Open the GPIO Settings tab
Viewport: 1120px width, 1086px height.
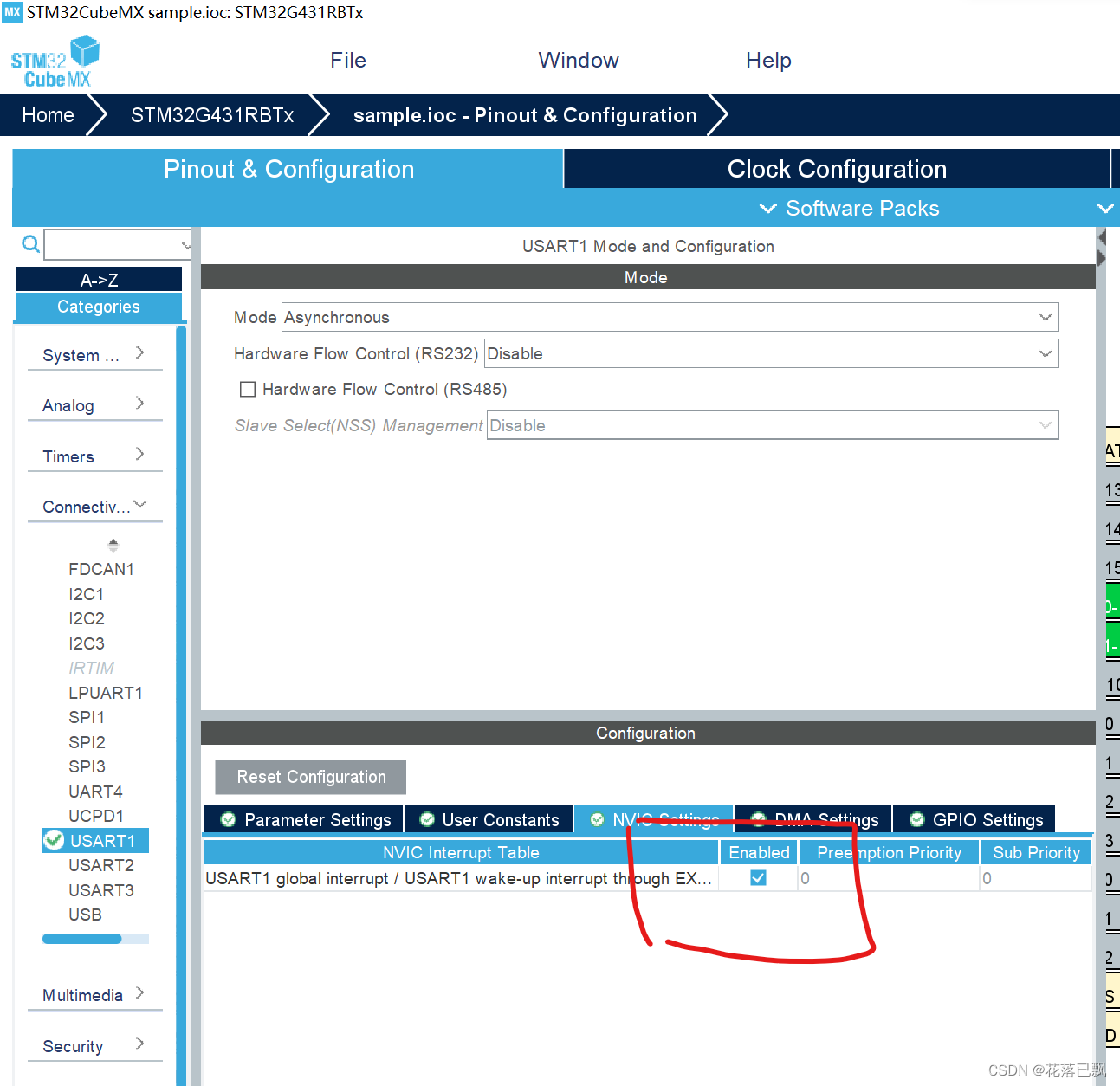[974, 819]
